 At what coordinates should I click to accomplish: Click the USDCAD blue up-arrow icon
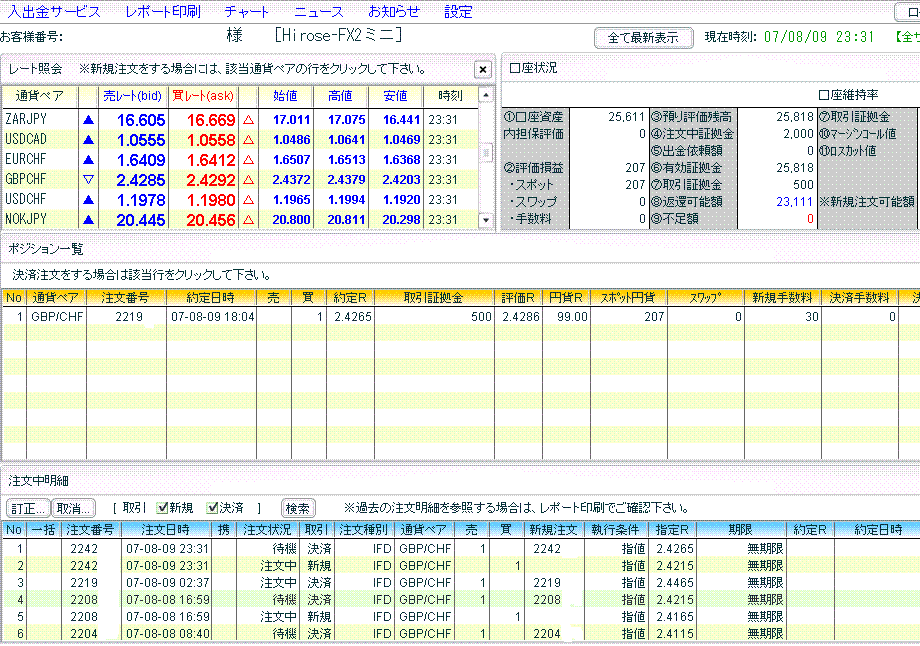(89, 140)
